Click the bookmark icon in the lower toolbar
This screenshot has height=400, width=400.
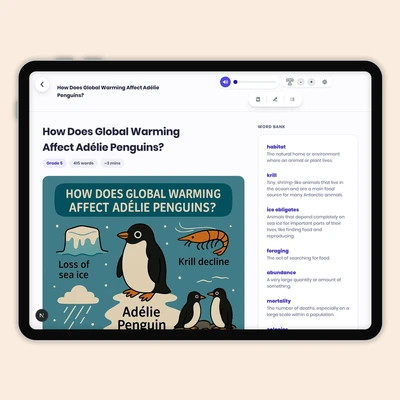click(258, 99)
